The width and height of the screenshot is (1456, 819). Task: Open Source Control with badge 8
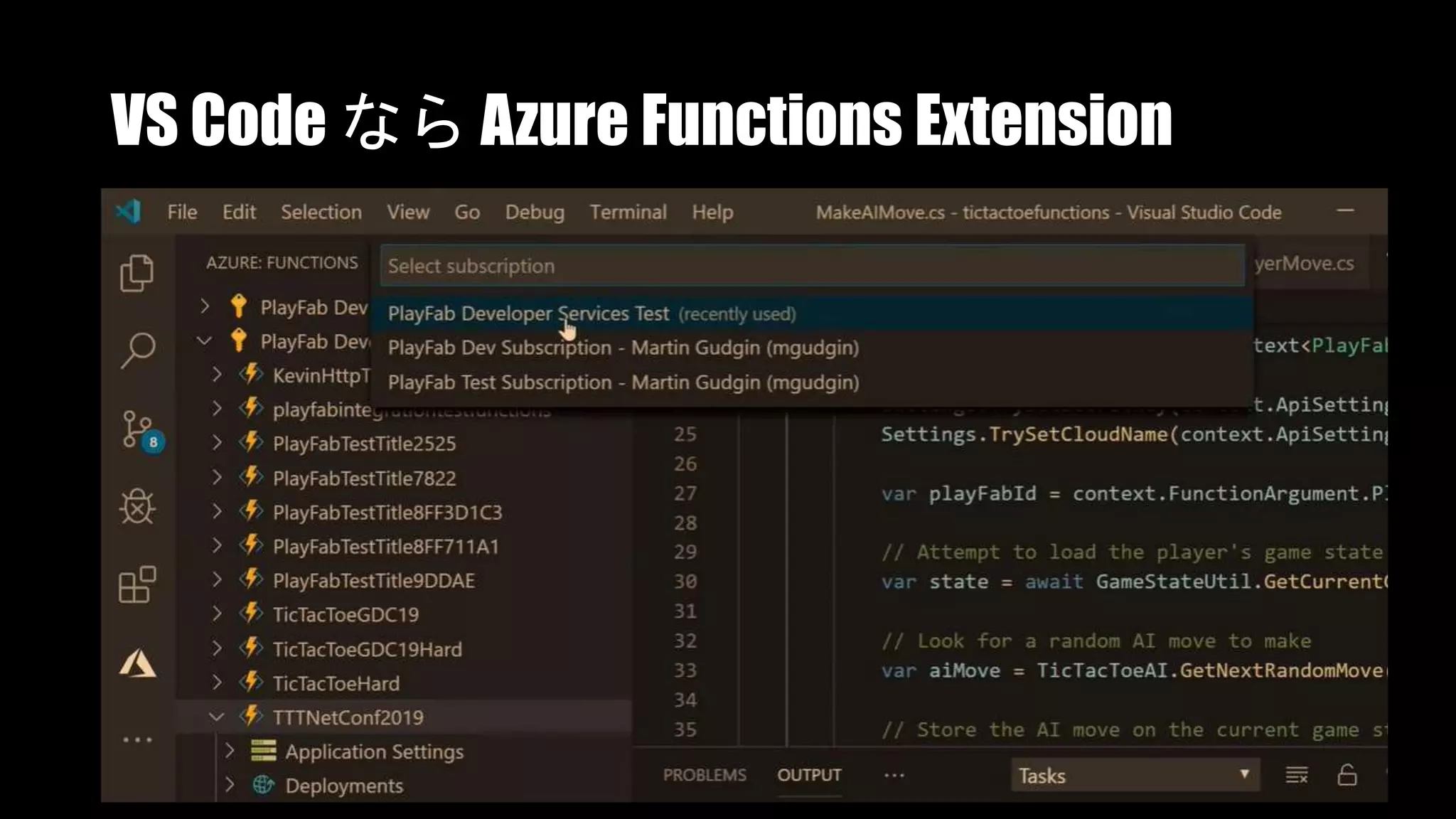pyautogui.click(x=141, y=431)
